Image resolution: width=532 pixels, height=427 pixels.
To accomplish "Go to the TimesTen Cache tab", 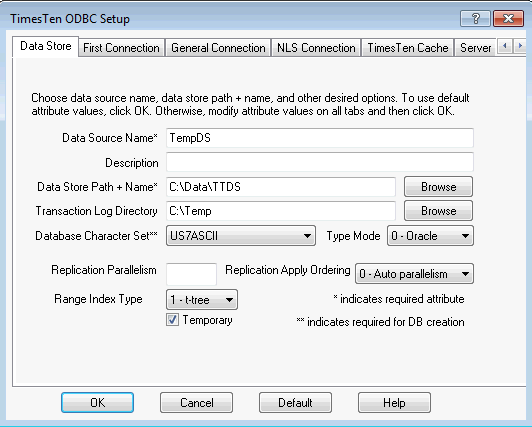I will click(x=407, y=48).
